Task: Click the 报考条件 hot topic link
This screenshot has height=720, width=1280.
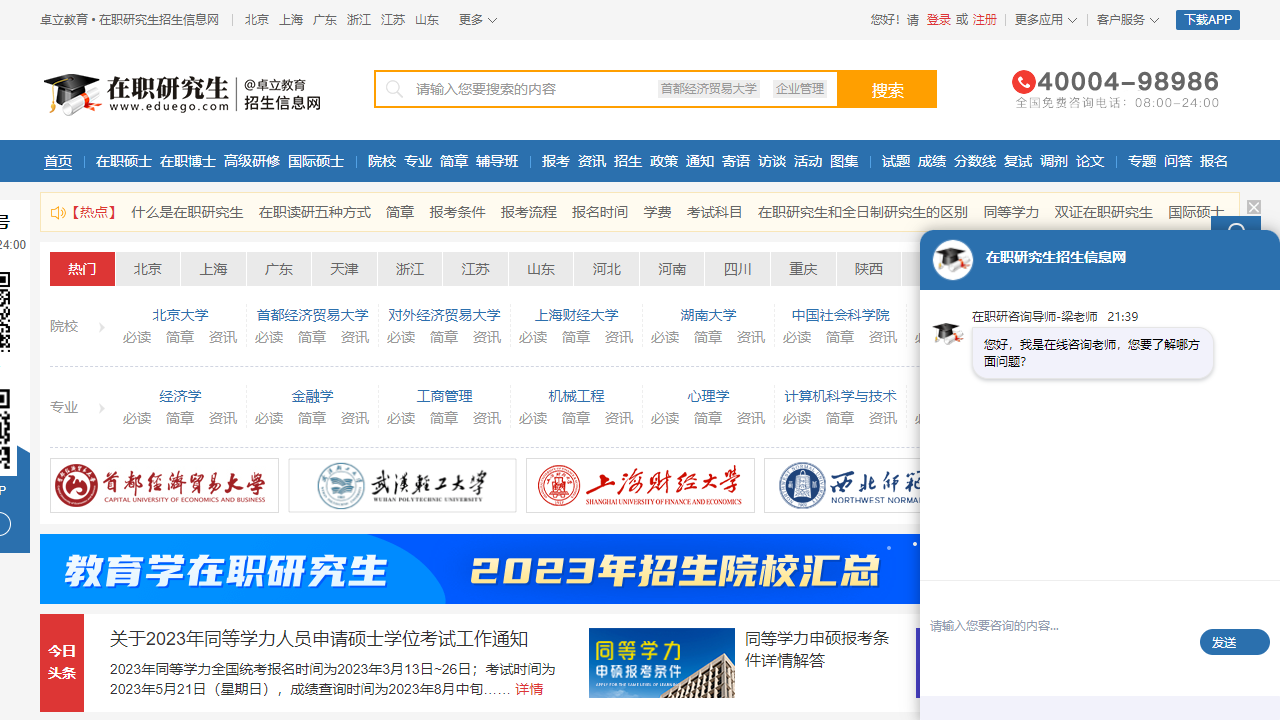Action: tap(458, 213)
